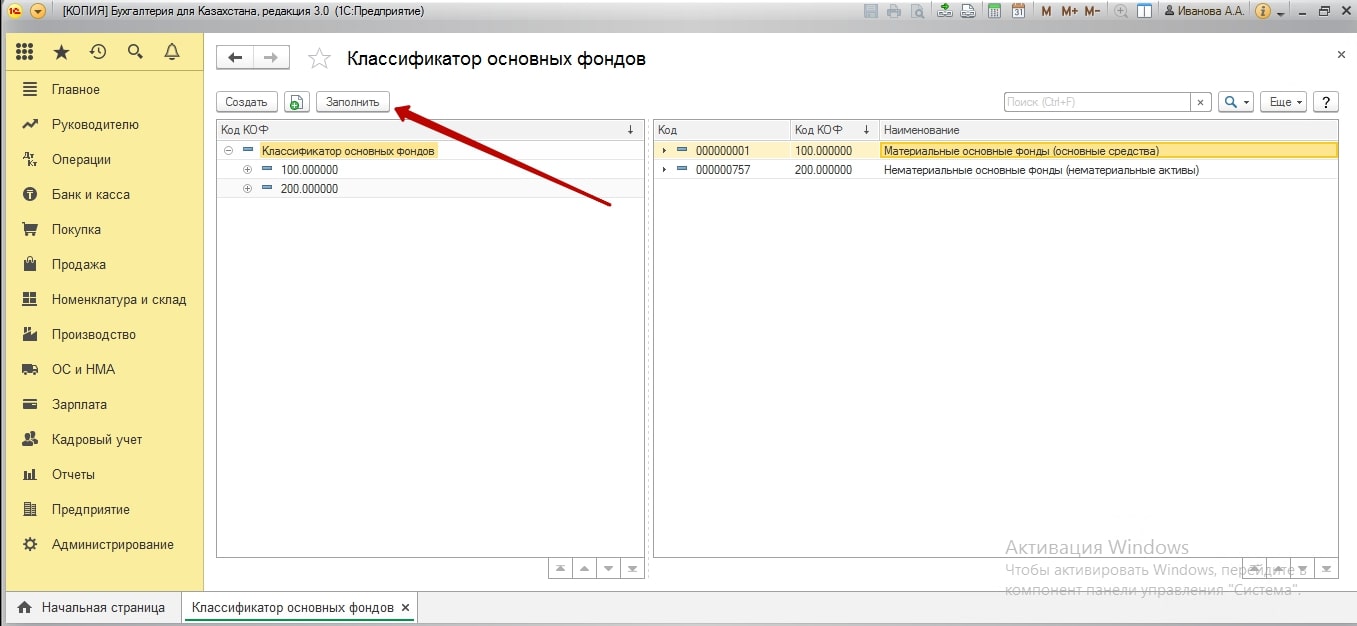The image size is (1357, 626).
Task: Select the Нематериальные основные фонды row
Action: pos(1040,170)
